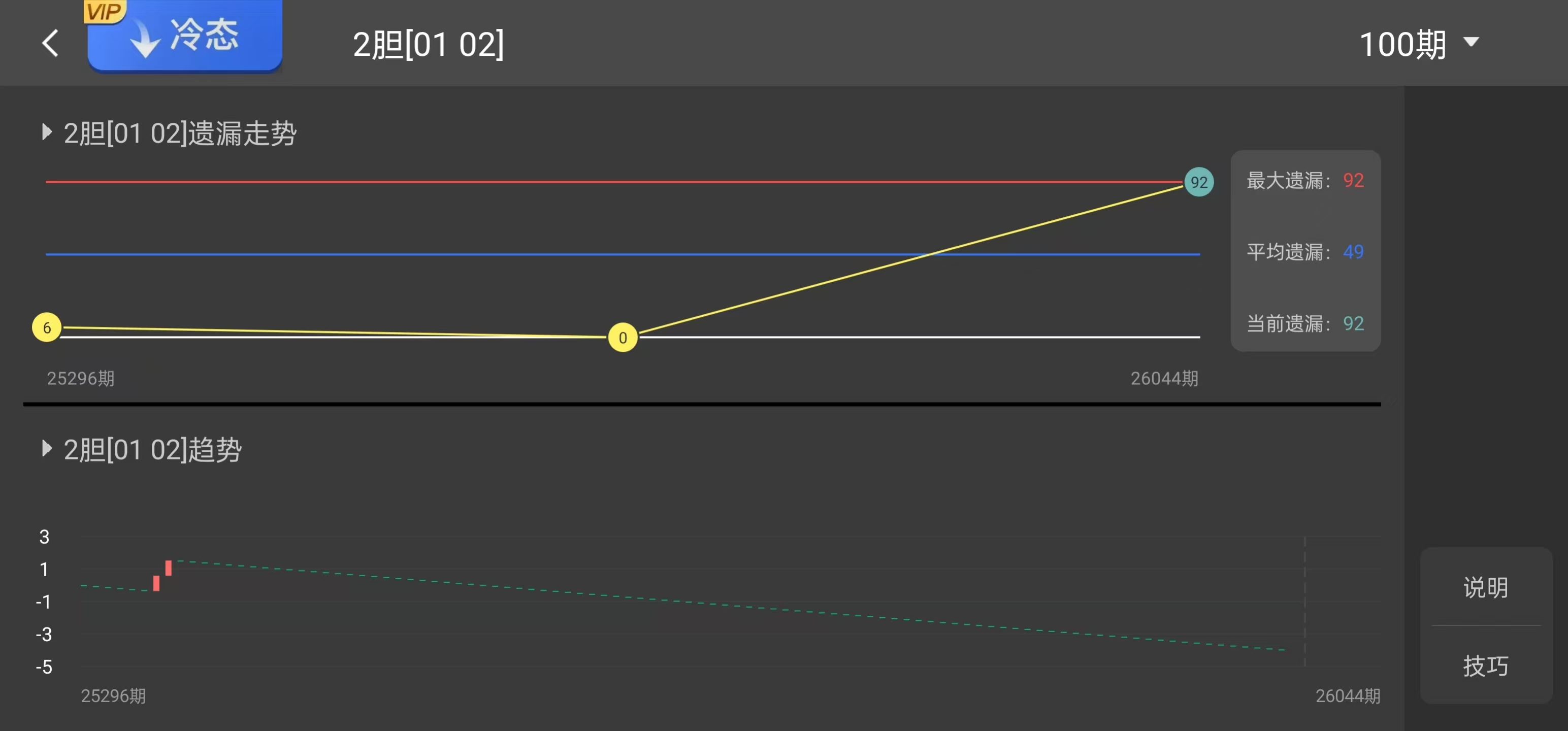This screenshot has height=731, width=1568.
Task: Collapse the 遗漏走势 section triangle
Action: (46, 131)
